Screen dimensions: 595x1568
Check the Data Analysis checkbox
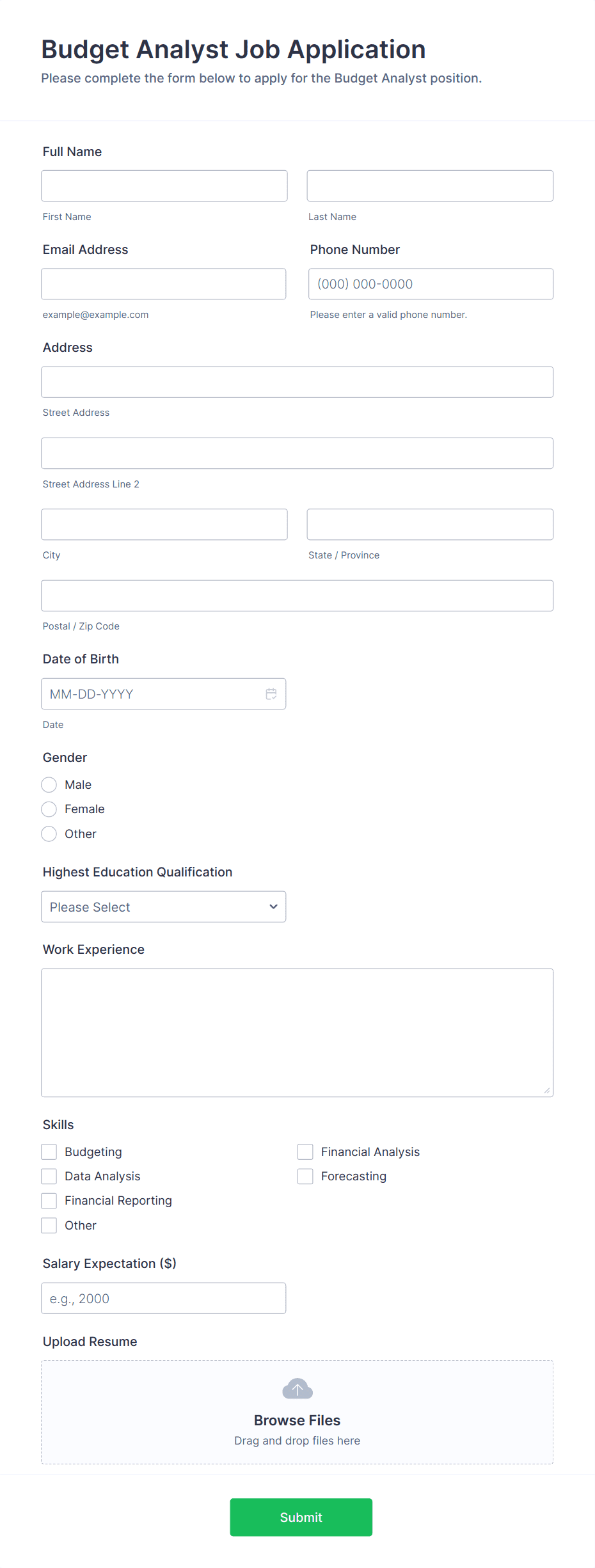coord(49,1176)
